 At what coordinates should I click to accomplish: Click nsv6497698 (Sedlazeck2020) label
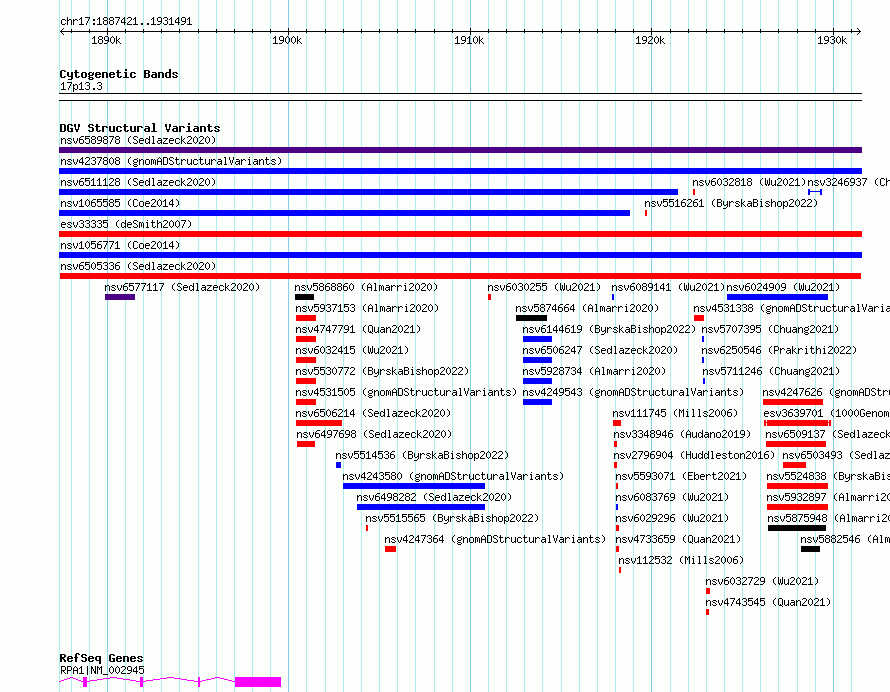point(374,434)
